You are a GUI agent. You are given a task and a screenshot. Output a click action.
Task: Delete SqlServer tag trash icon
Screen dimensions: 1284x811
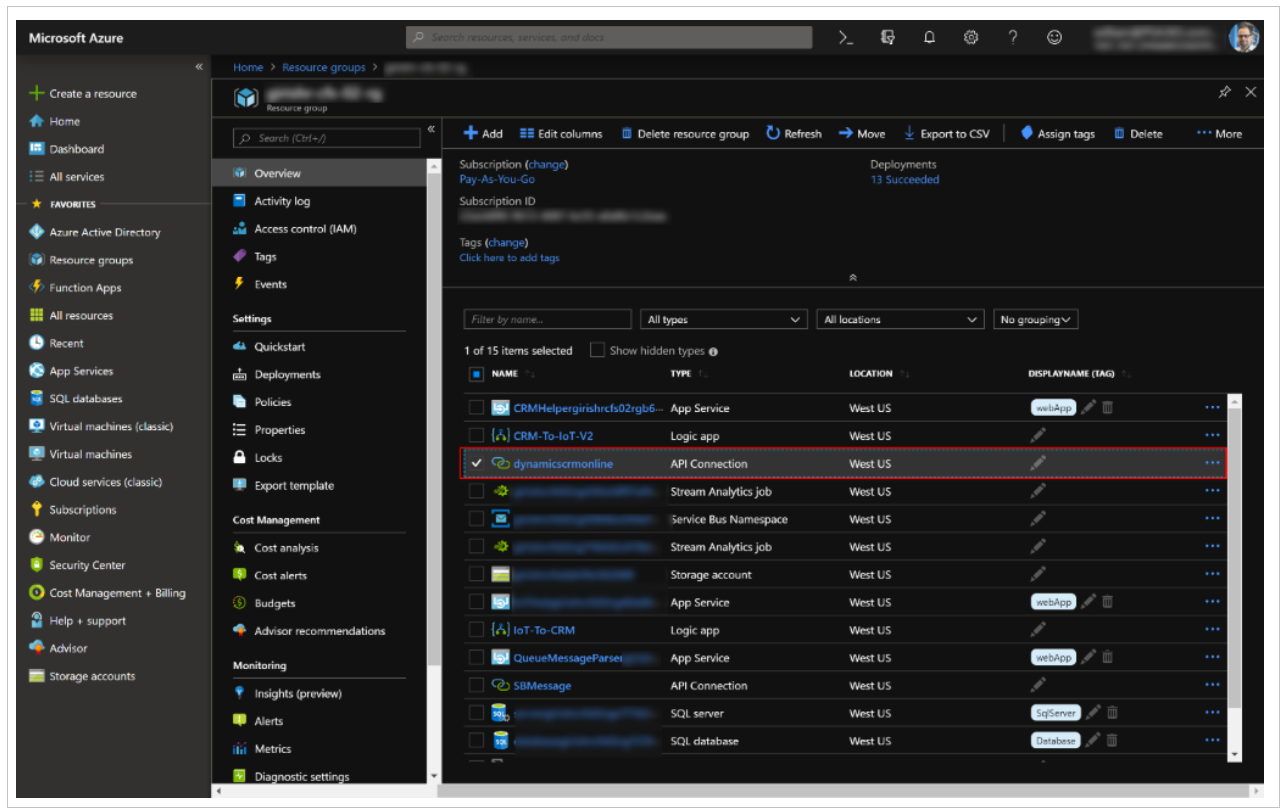click(1112, 713)
